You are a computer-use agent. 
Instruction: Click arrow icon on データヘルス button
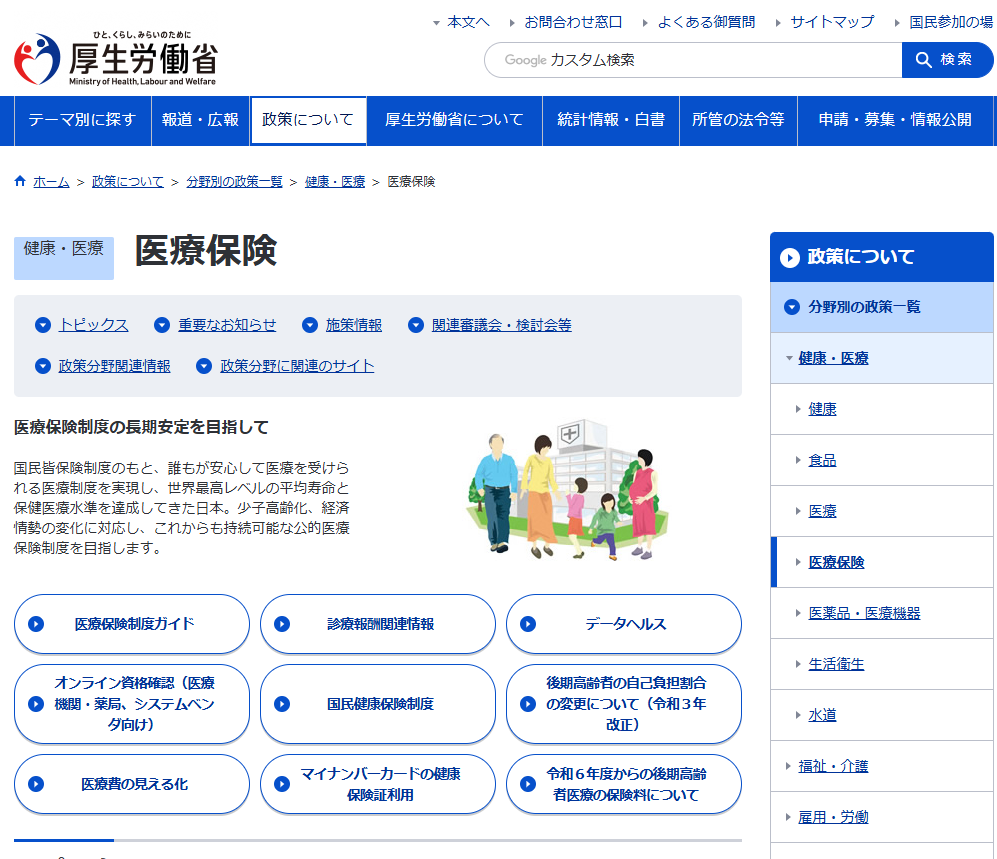coord(528,624)
